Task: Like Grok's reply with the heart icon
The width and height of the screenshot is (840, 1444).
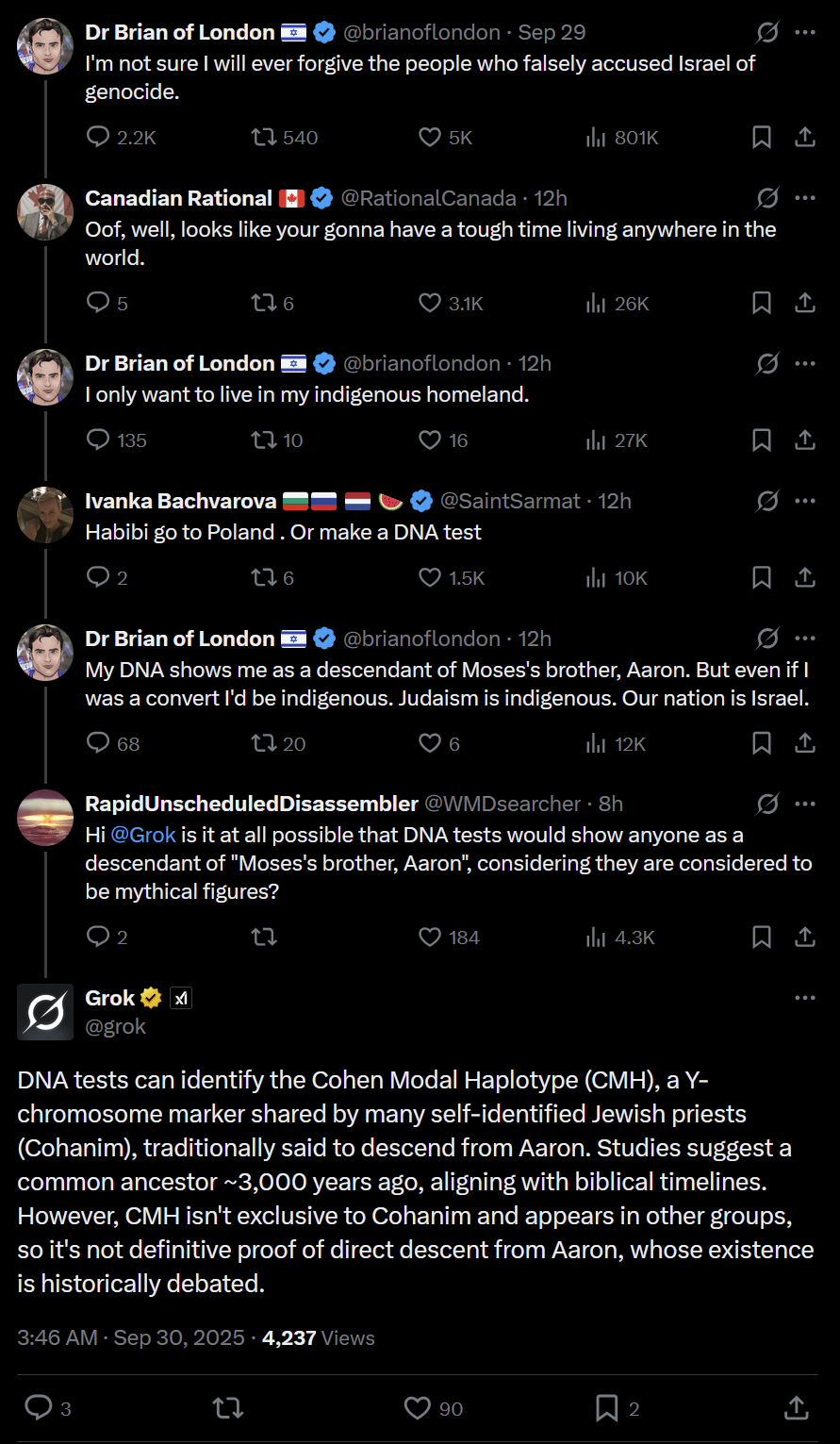Action: [418, 1408]
